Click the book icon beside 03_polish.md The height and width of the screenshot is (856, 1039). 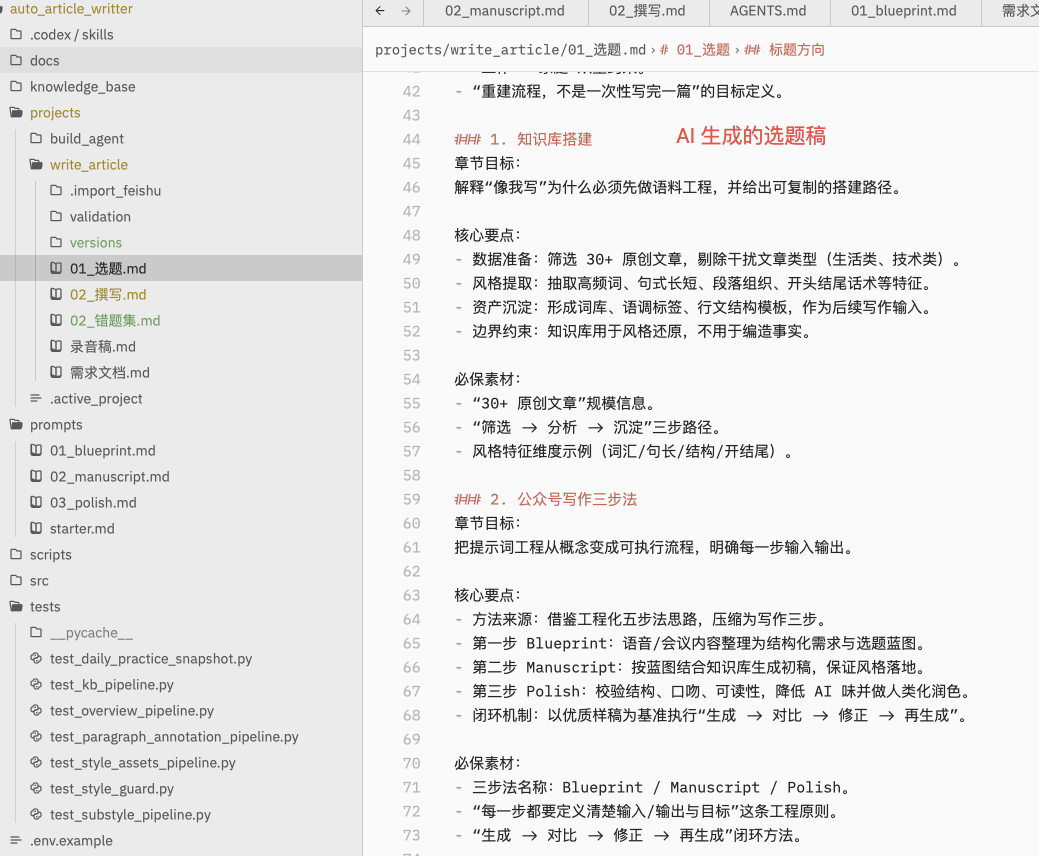[36, 502]
